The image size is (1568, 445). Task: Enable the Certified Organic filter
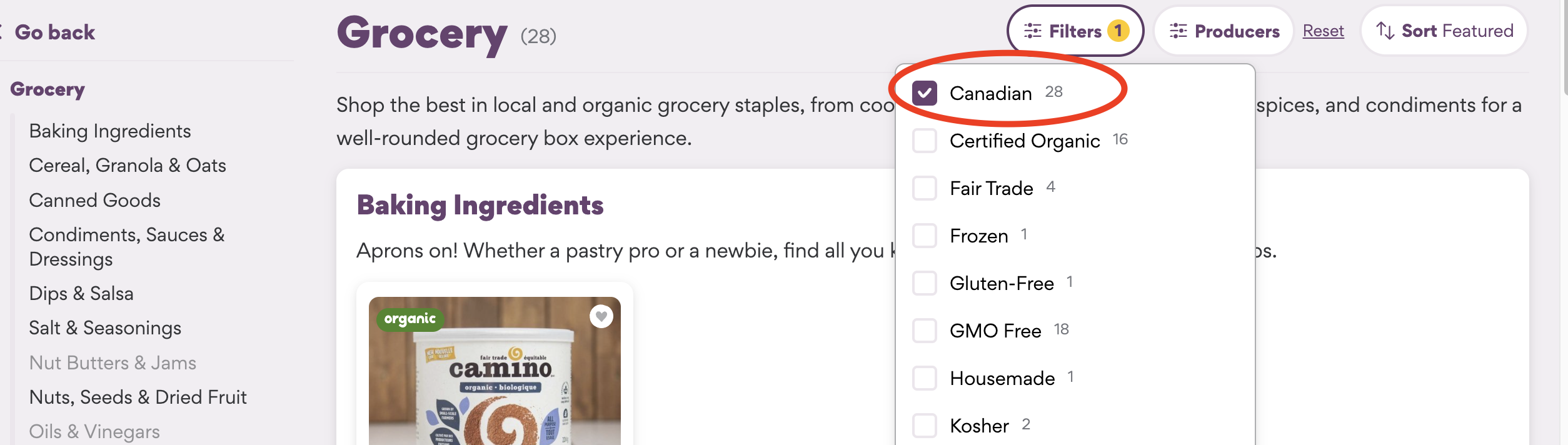point(925,141)
